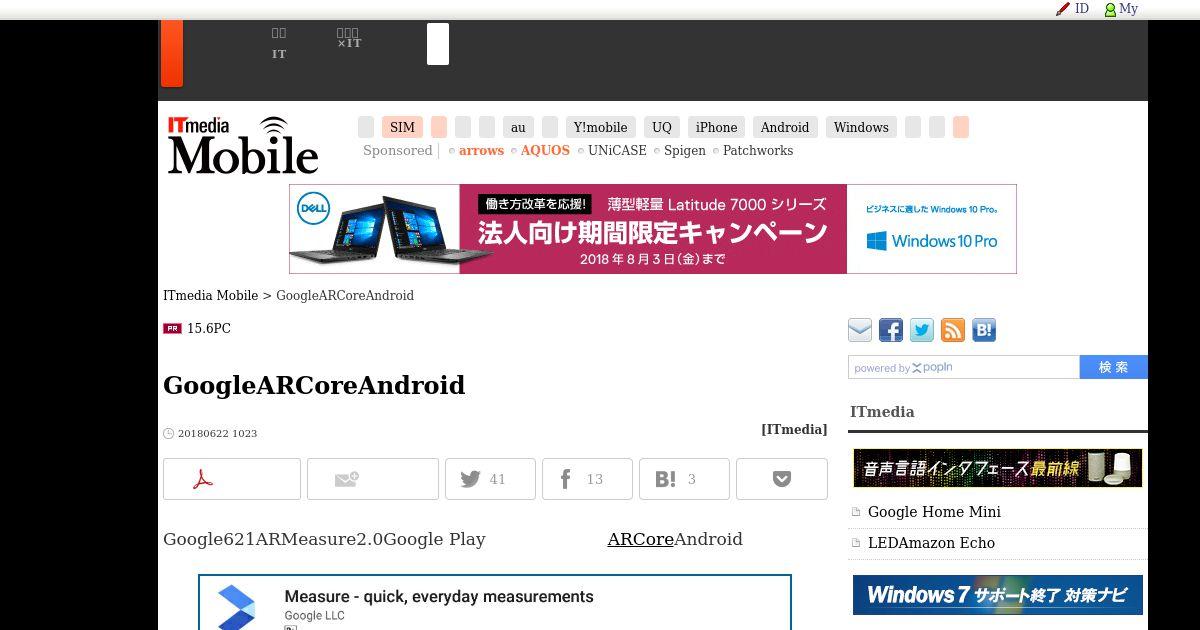
Task: Open the Hatena B! icon in sidebar
Action: pos(984,330)
